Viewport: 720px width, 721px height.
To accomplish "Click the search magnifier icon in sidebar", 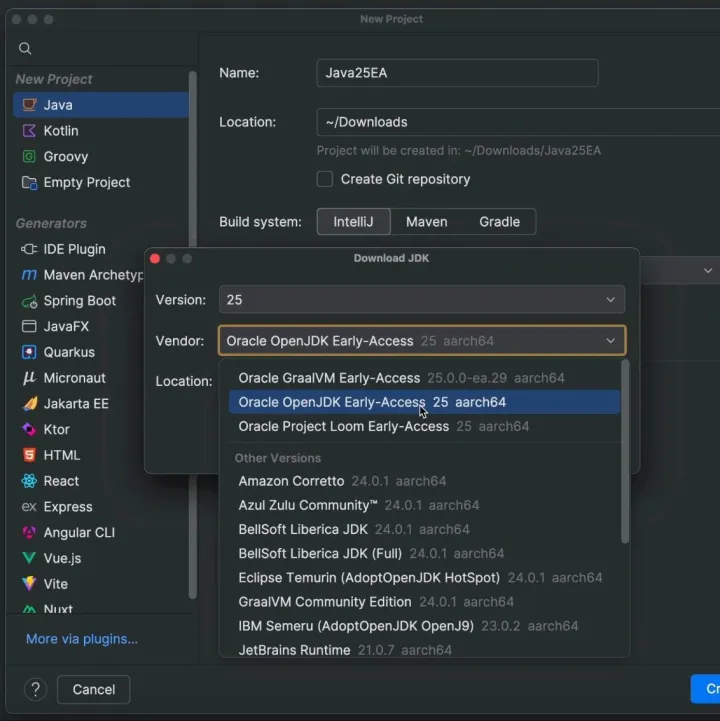I will [25, 48].
